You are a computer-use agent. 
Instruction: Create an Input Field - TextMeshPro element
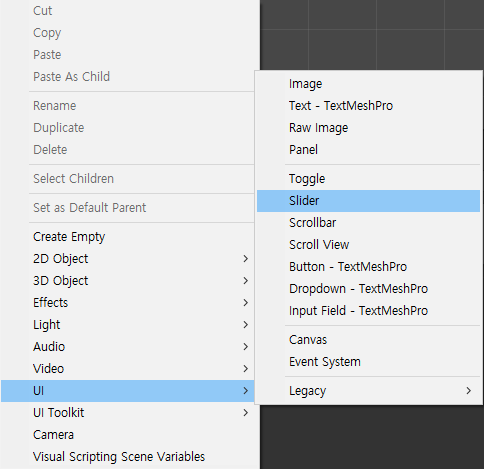368,311
